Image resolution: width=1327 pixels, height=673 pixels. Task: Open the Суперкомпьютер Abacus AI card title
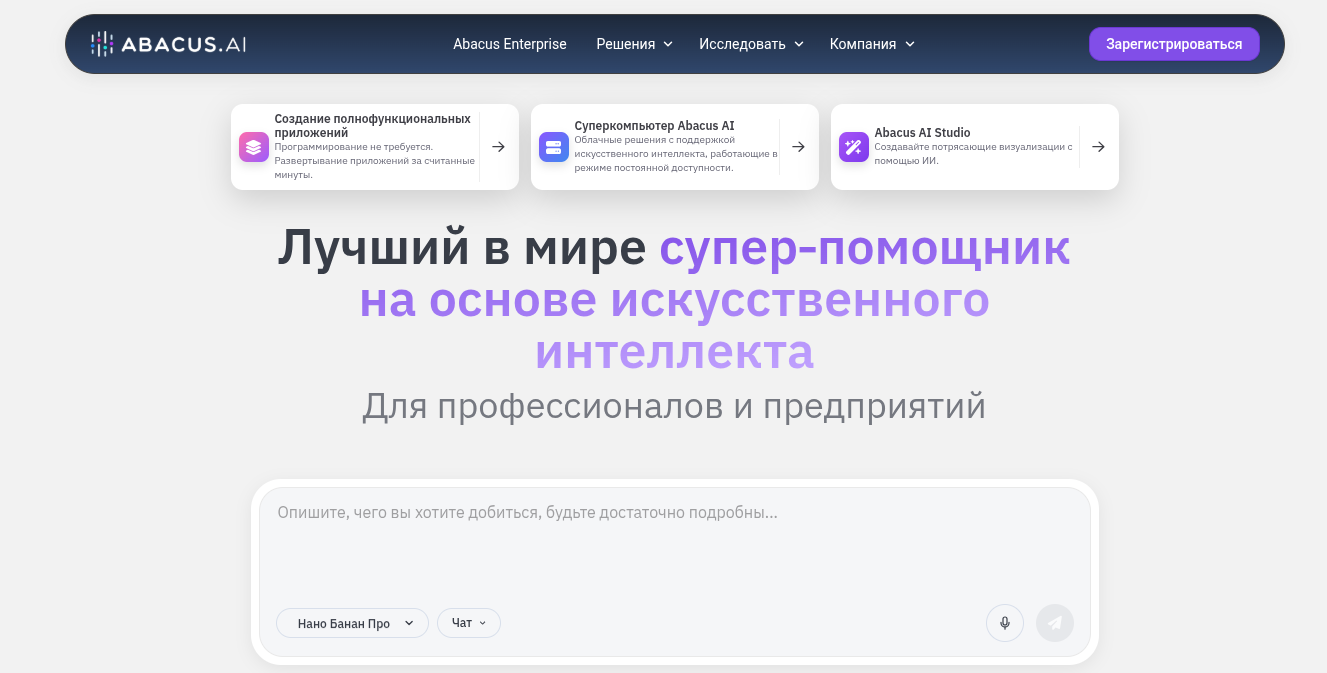click(654, 126)
